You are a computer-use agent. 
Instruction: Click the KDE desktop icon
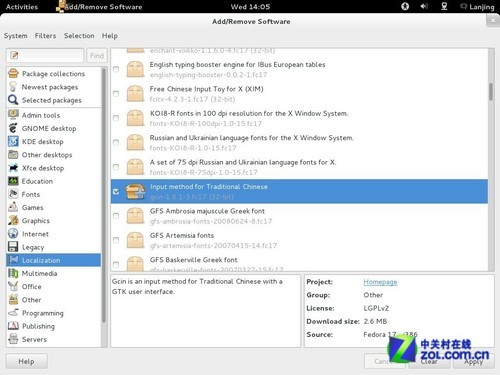[x=13, y=141]
